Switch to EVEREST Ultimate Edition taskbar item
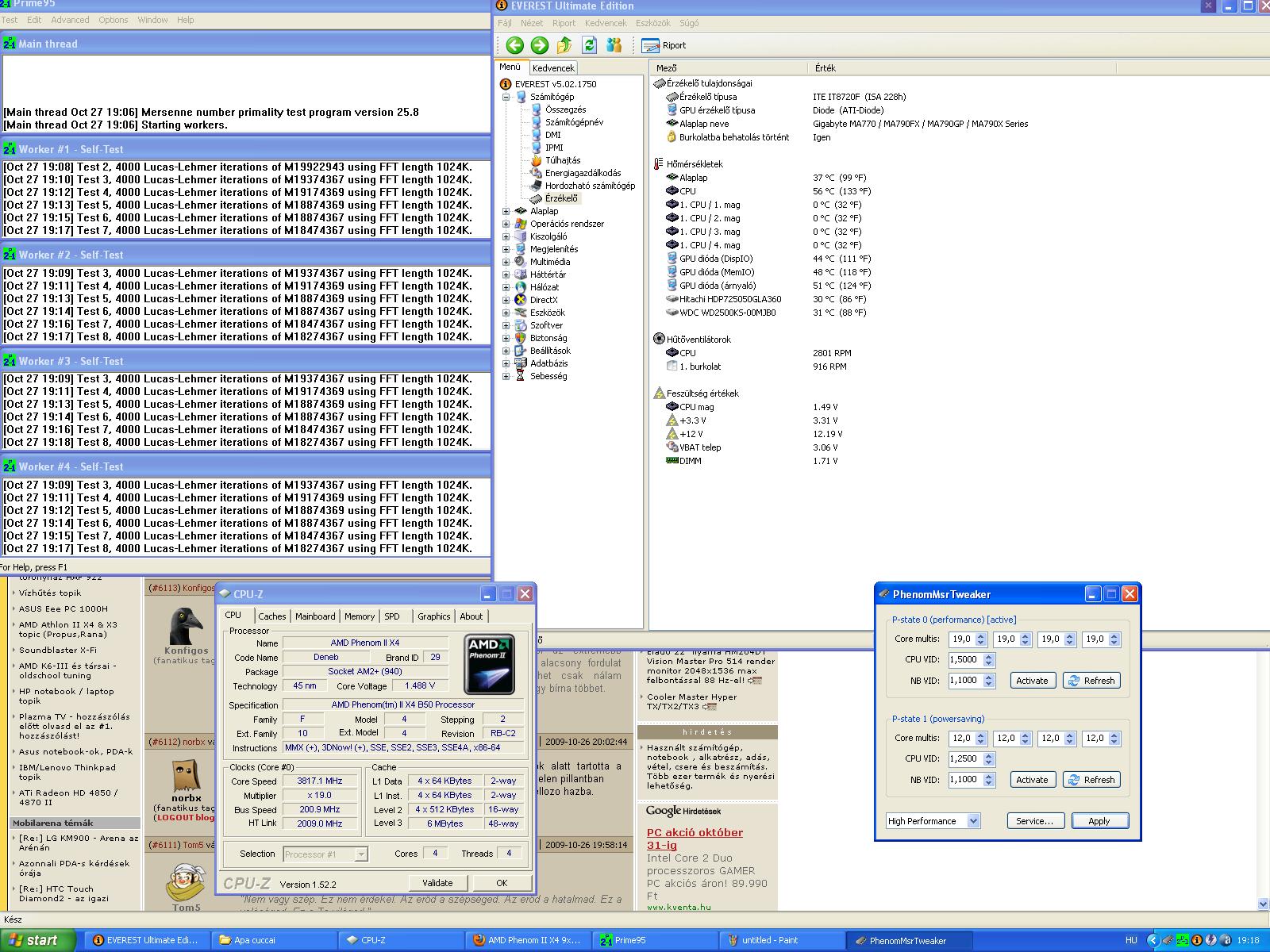Viewport: 1270px width, 952px height. (146, 940)
